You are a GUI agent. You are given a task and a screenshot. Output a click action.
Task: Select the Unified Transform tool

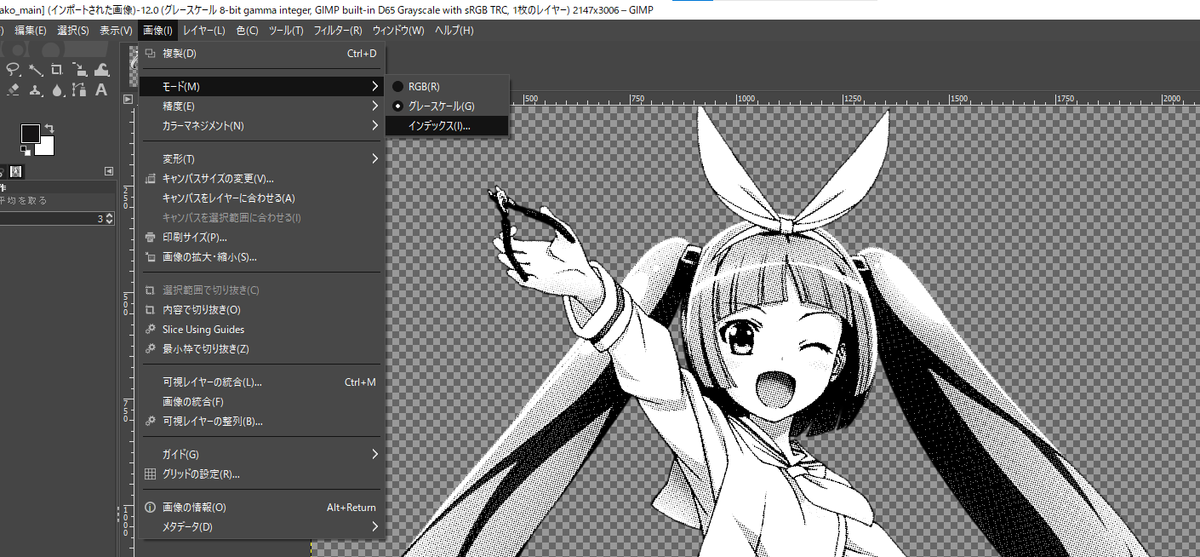point(79,70)
